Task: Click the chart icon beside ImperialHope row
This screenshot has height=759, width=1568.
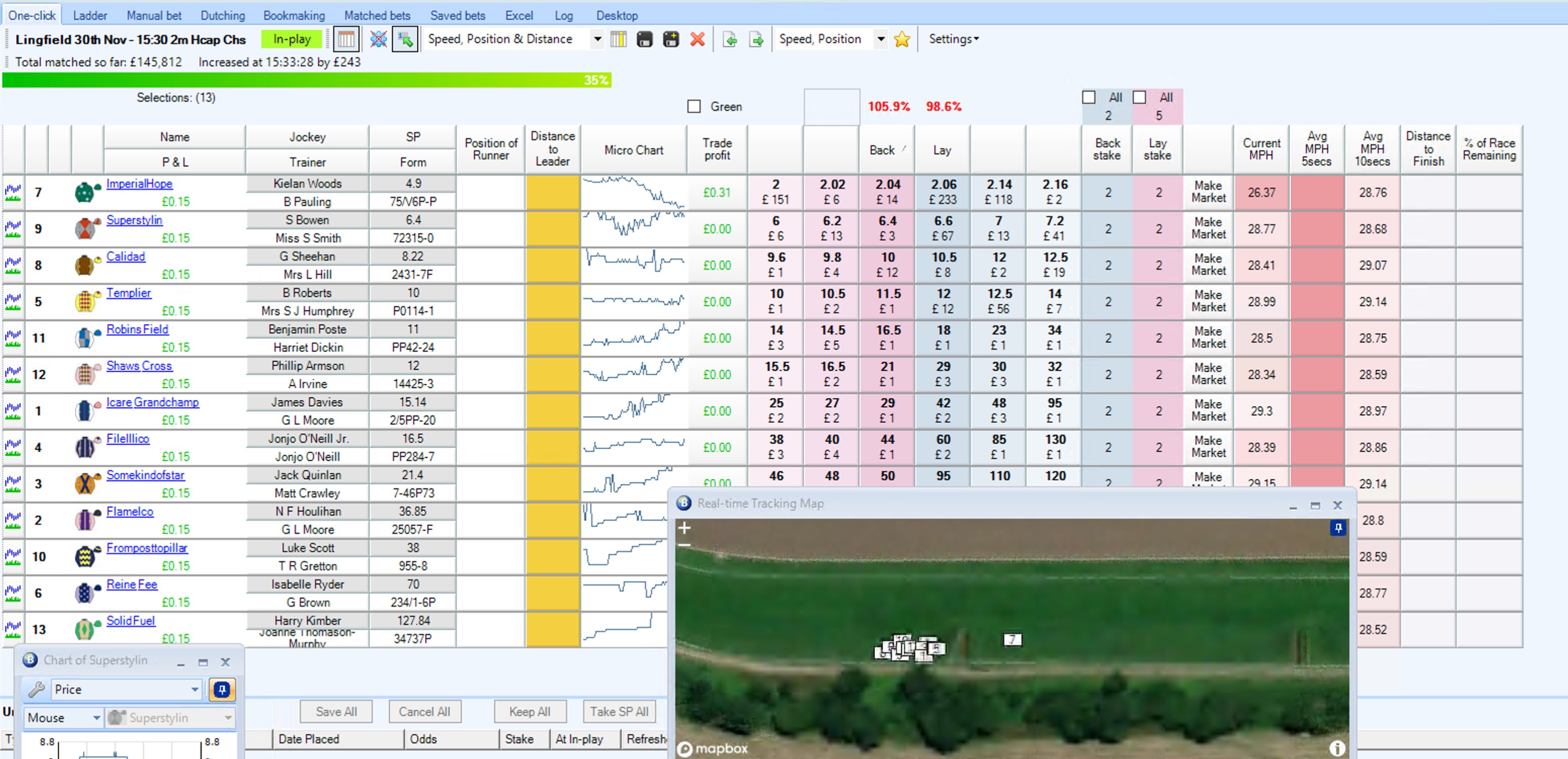Action: [x=13, y=193]
